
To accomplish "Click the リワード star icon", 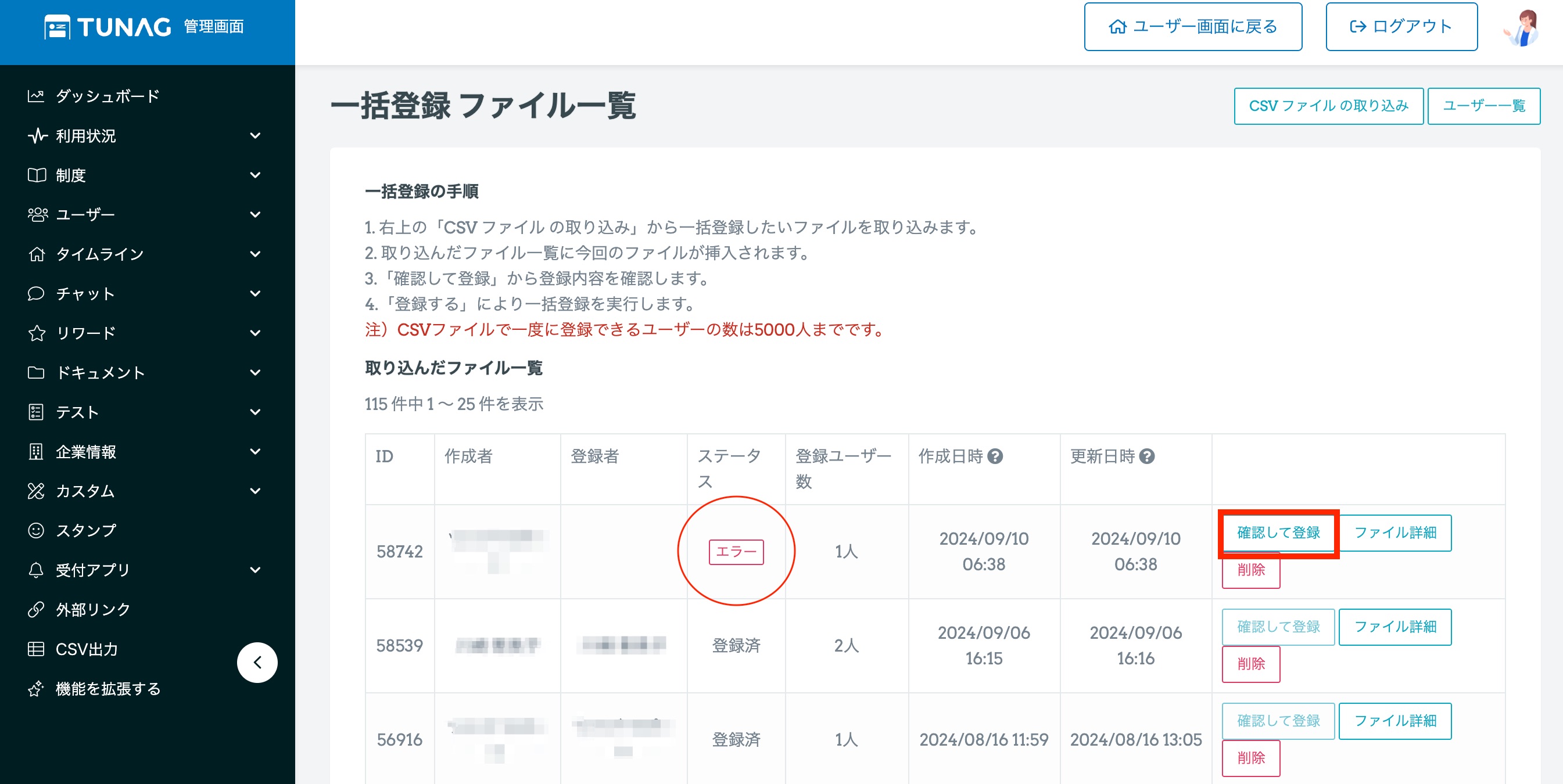I will click(37, 333).
